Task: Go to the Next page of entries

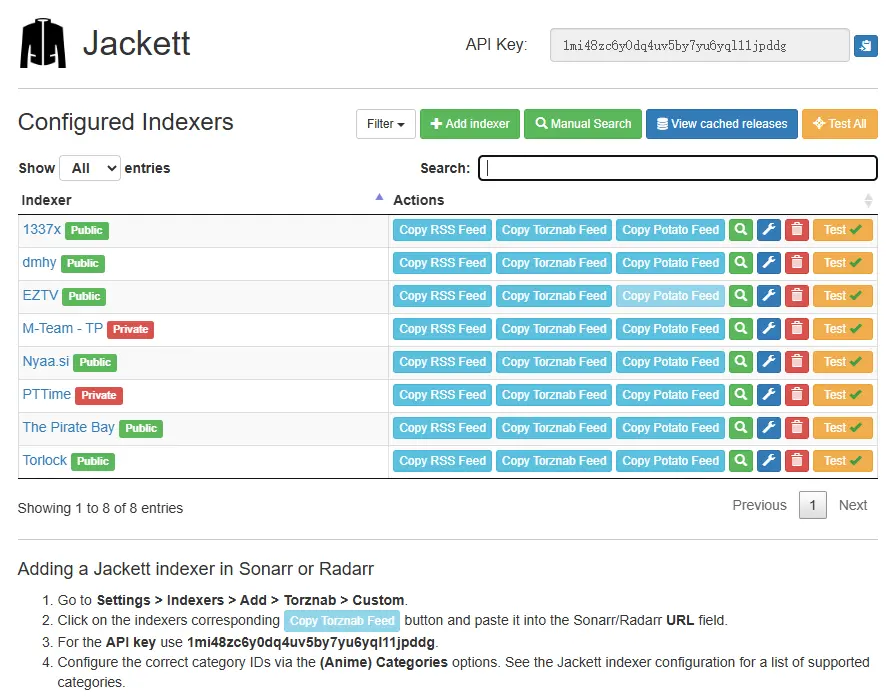Action: pos(852,505)
